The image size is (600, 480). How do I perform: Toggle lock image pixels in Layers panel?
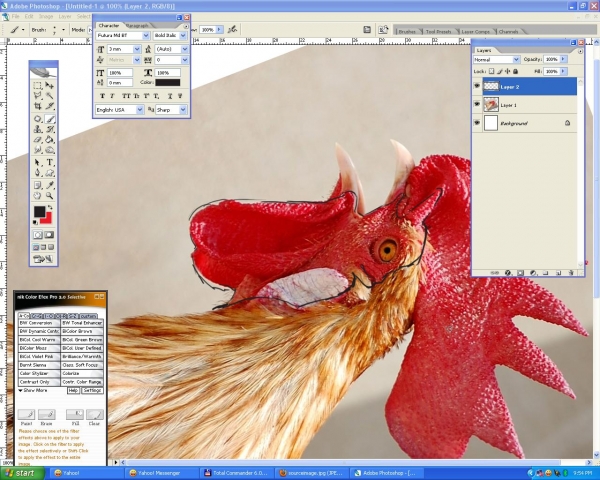[500, 71]
